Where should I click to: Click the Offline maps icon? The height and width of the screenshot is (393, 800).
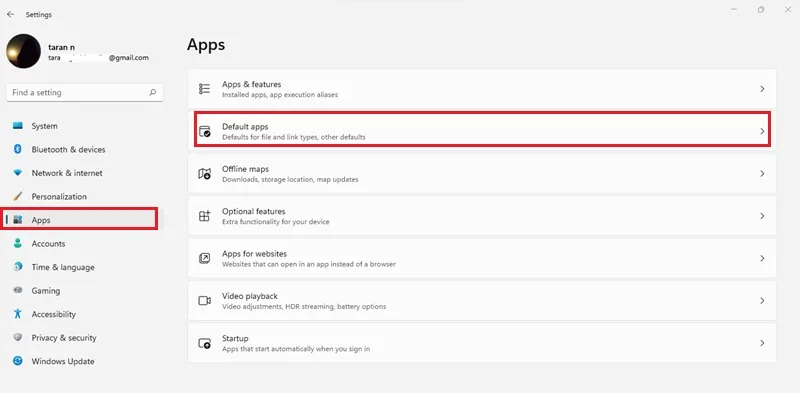pyautogui.click(x=204, y=174)
